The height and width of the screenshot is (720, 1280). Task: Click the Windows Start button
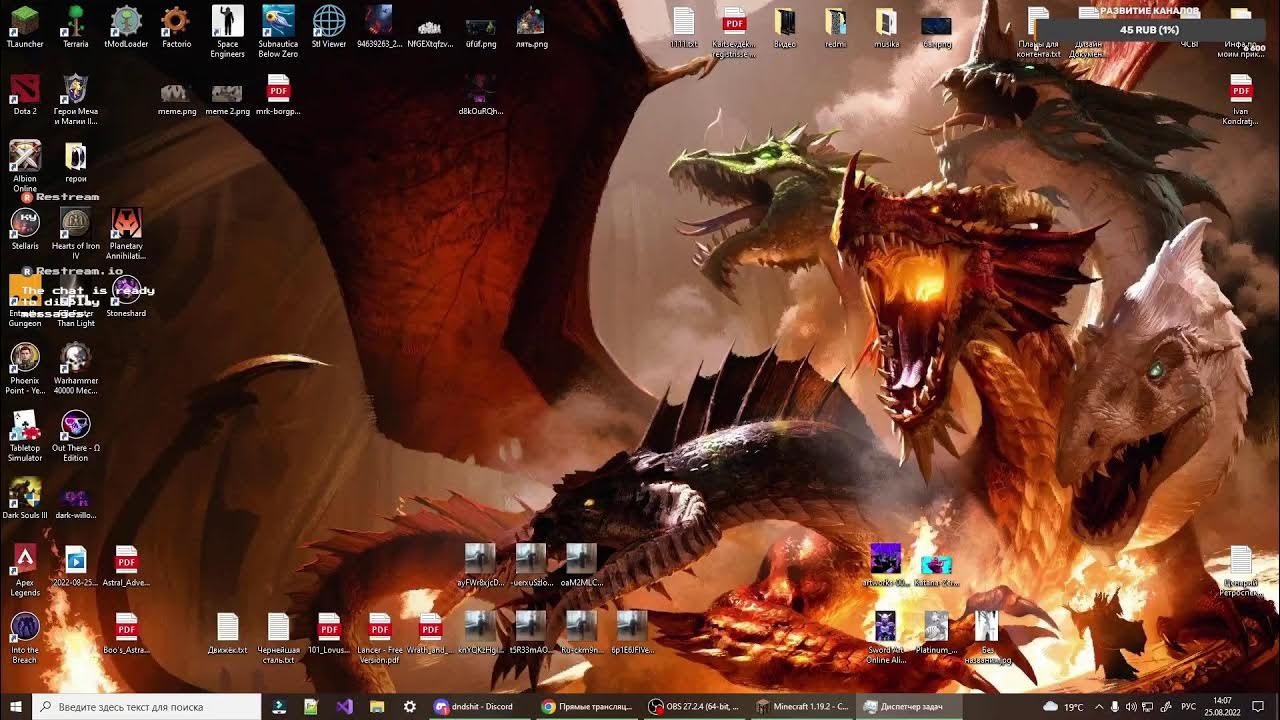click(16, 706)
